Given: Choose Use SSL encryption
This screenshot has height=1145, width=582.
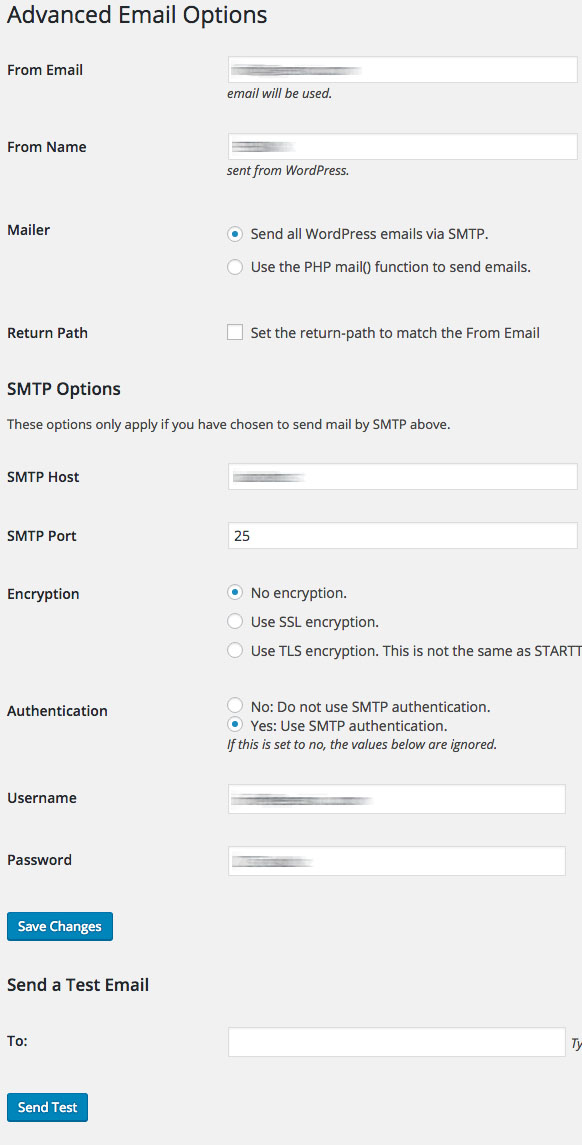Looking at the screenshot, I should click(234, 621).
